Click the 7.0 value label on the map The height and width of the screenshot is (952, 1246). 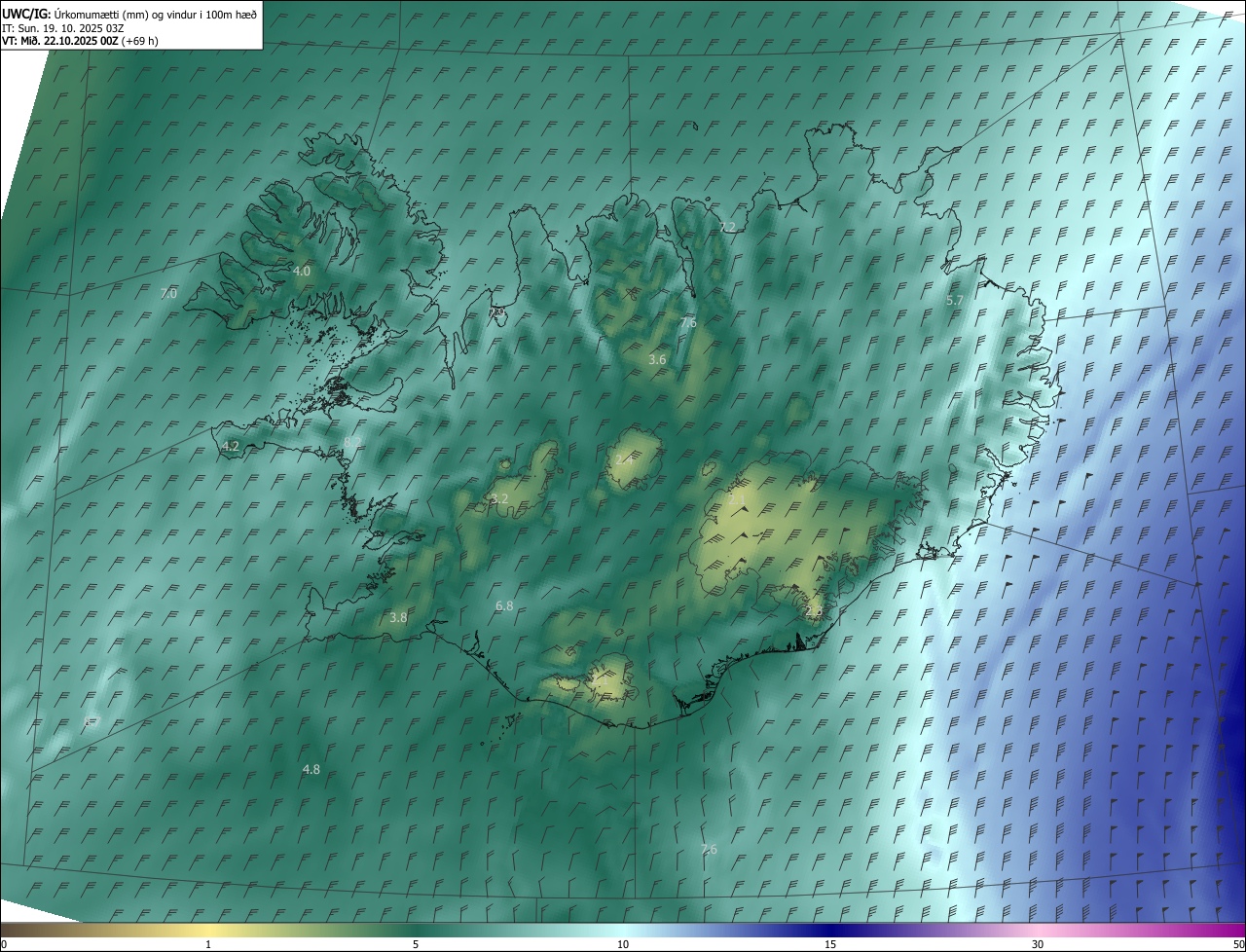[168, 293]
